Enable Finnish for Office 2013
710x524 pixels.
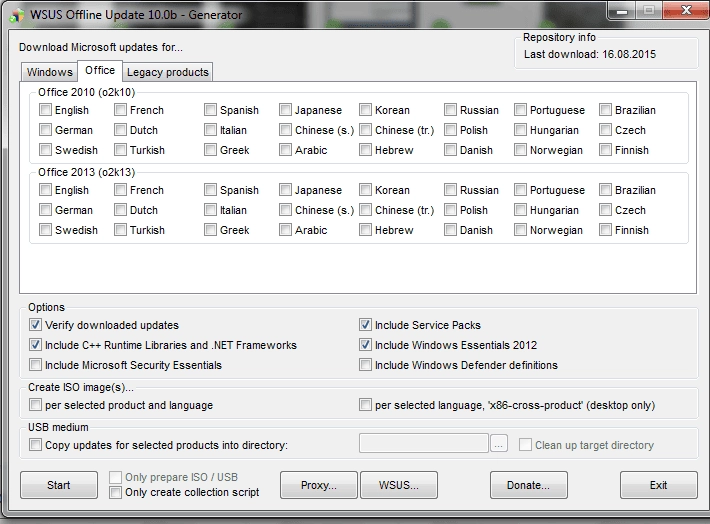605,230
